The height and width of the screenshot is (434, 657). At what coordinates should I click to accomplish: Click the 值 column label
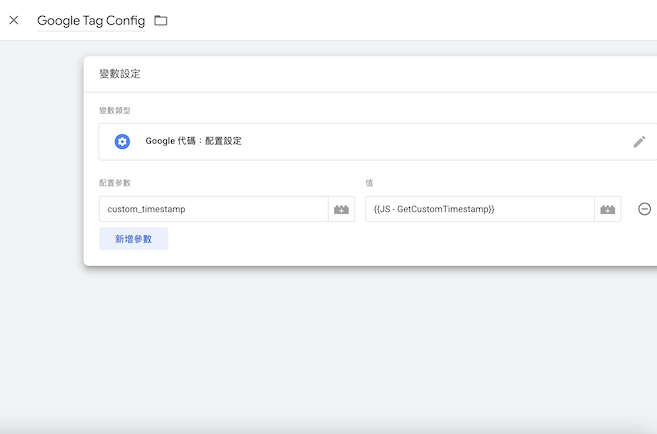(369, 183)
